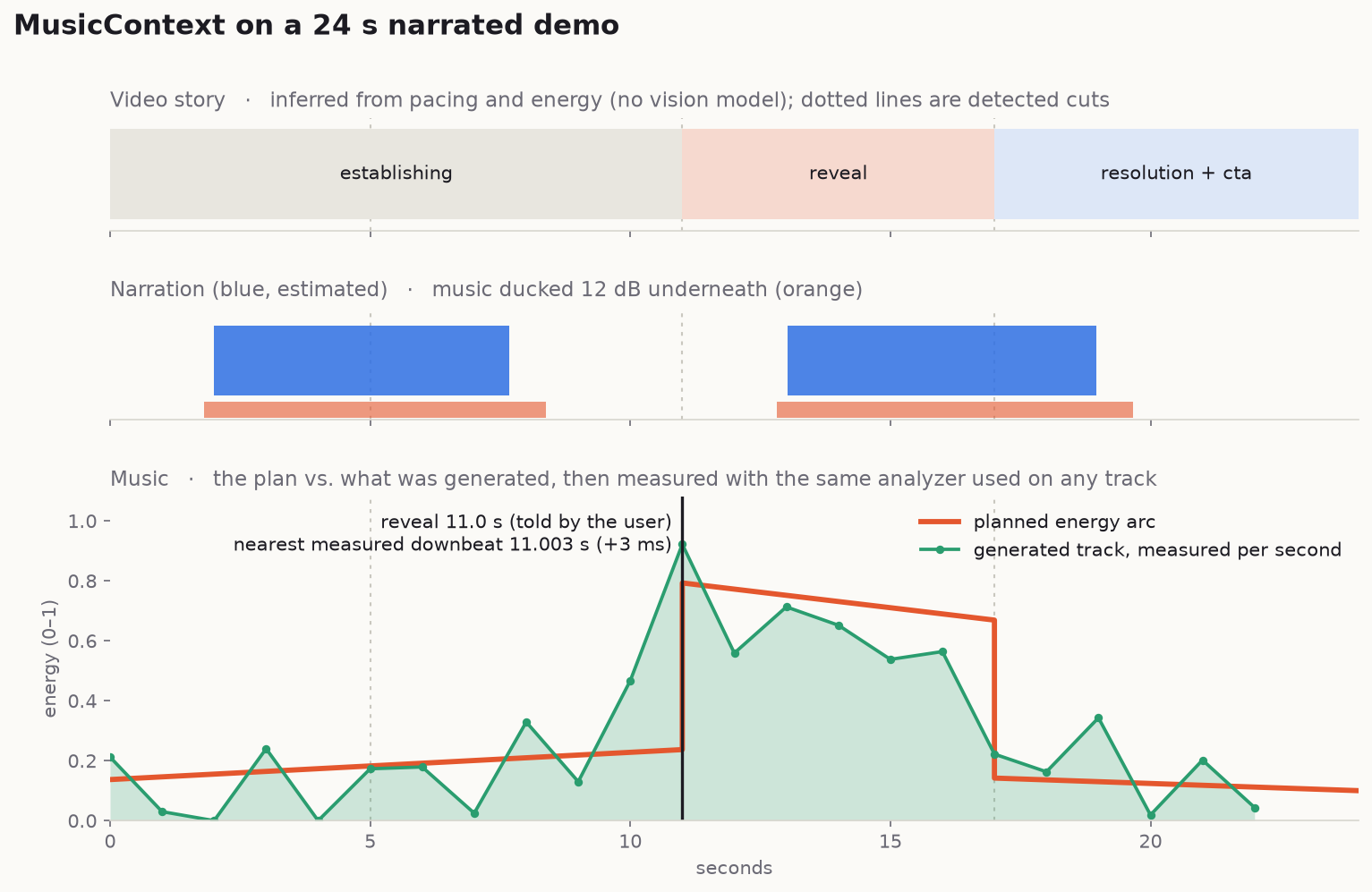Viewport: 1372px width, 892px height.
Task: Click the "nearest measured downbeat 11.003 s" annotation
Action: coord(453,545)
